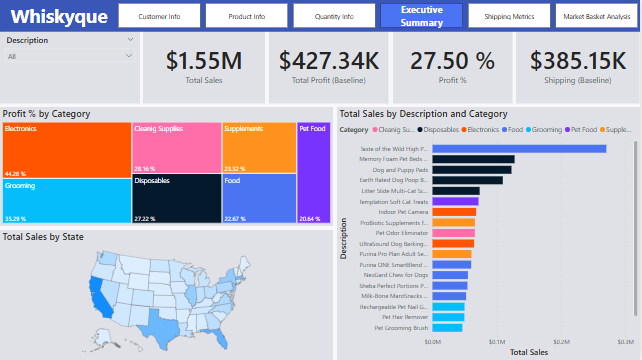Click the Temptation Soft Cat Treats bar
The image size is (642, 360).
click(455, 202)
